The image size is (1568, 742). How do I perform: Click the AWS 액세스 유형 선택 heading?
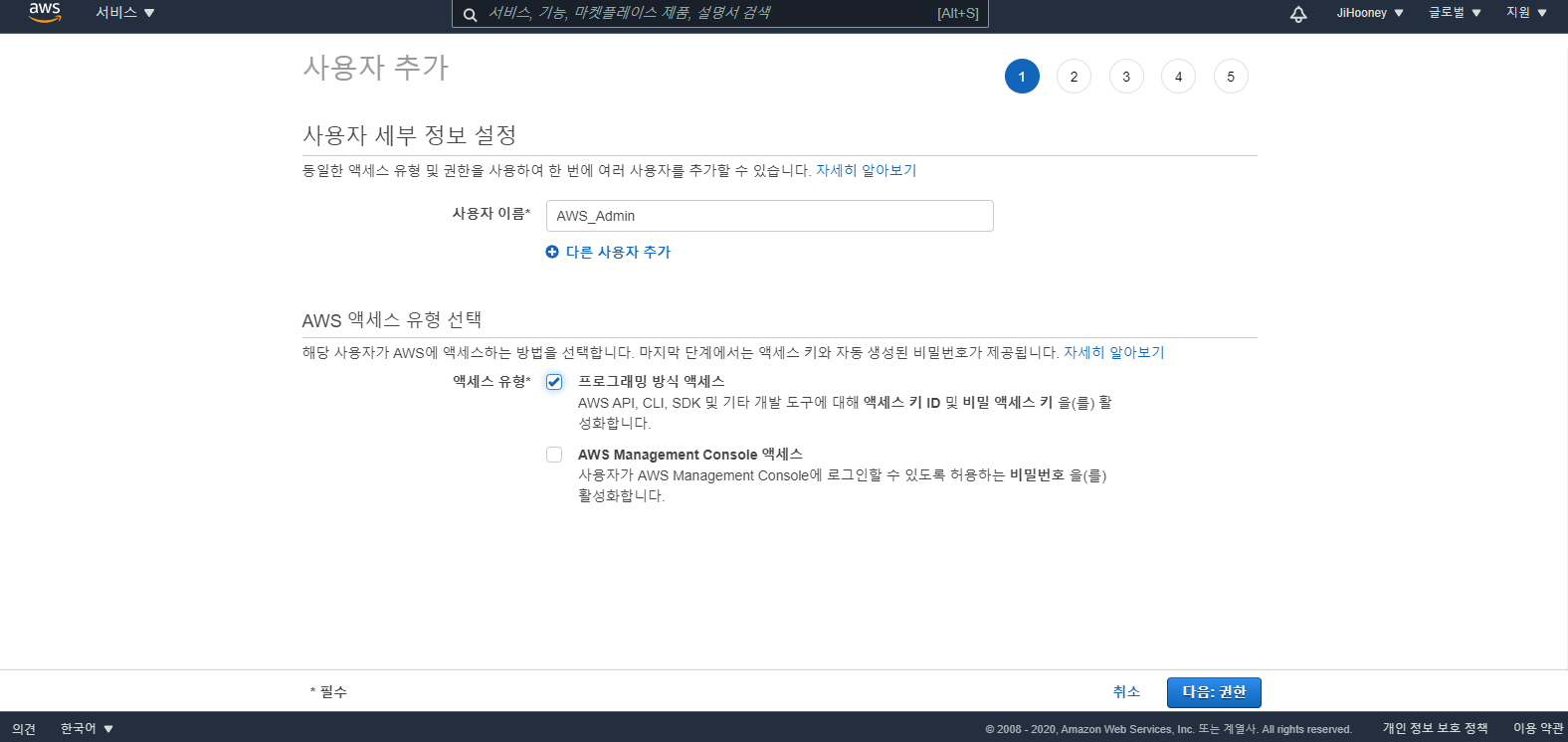coord(392,319)
